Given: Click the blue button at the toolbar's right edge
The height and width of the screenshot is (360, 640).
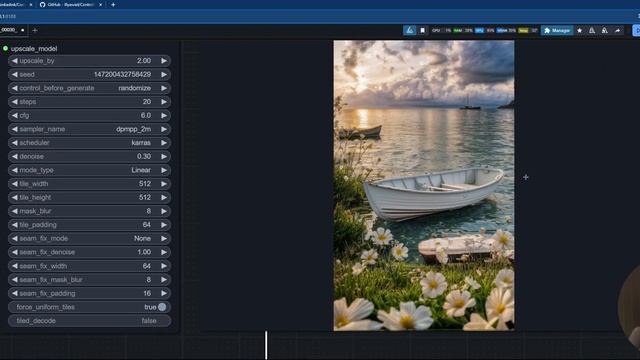Looking at the screenshot, I should pos(636,30).
